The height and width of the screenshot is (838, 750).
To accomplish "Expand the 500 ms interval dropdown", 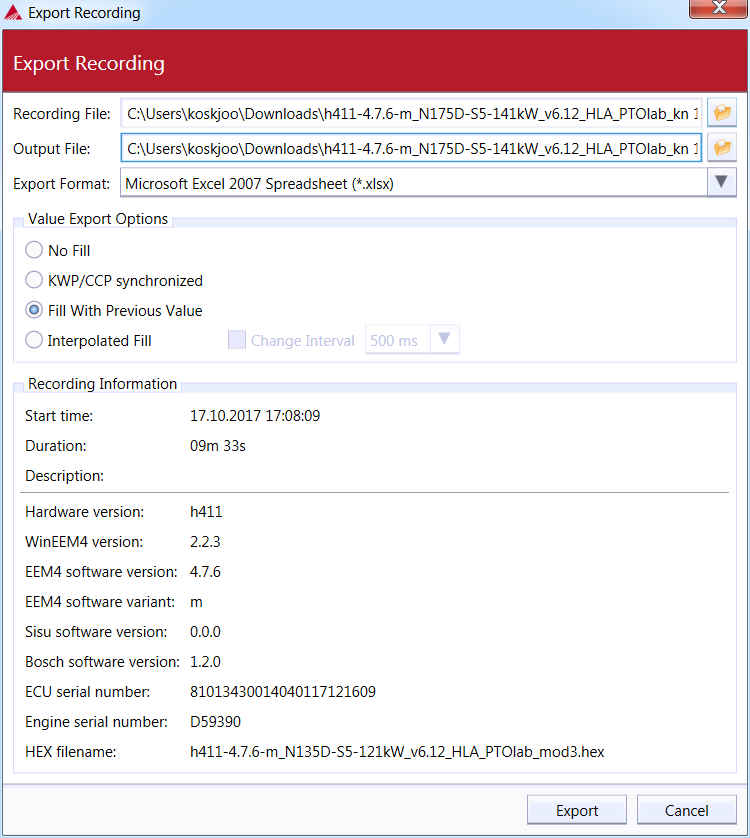I will click(445, 340).
